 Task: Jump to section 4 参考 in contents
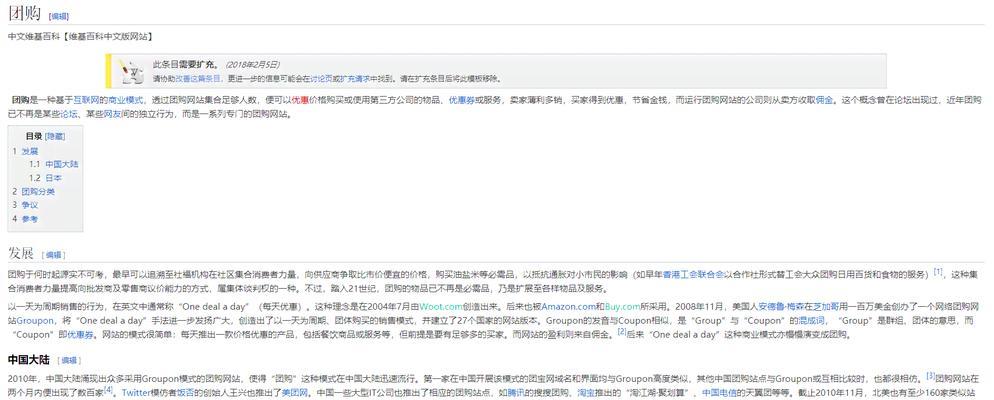pos(26,219)
